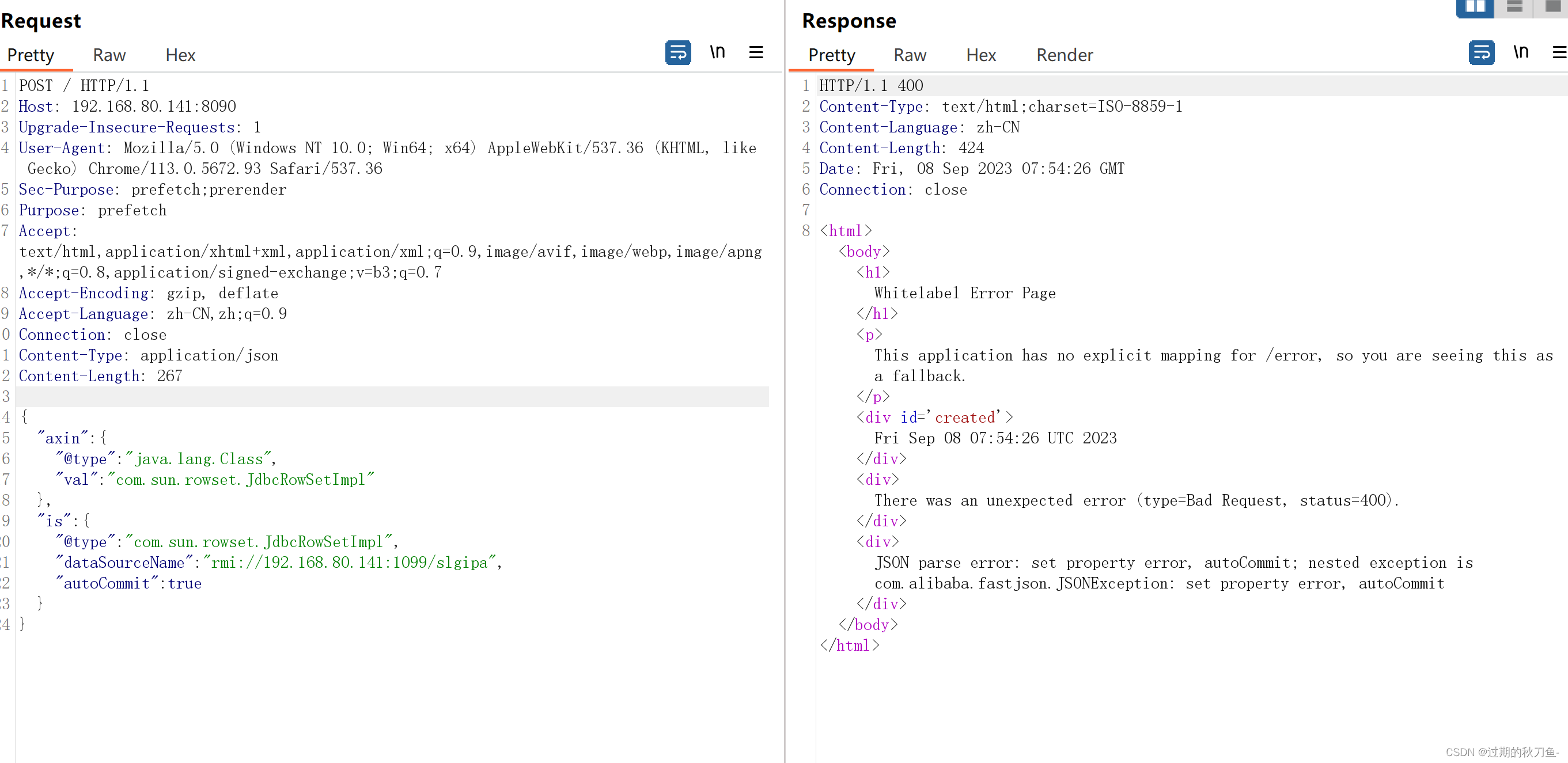The height and width of the screenshot is (763, 1568).
Task: Click the empty highlighted line in request
Action: click(x=393, y=396)
